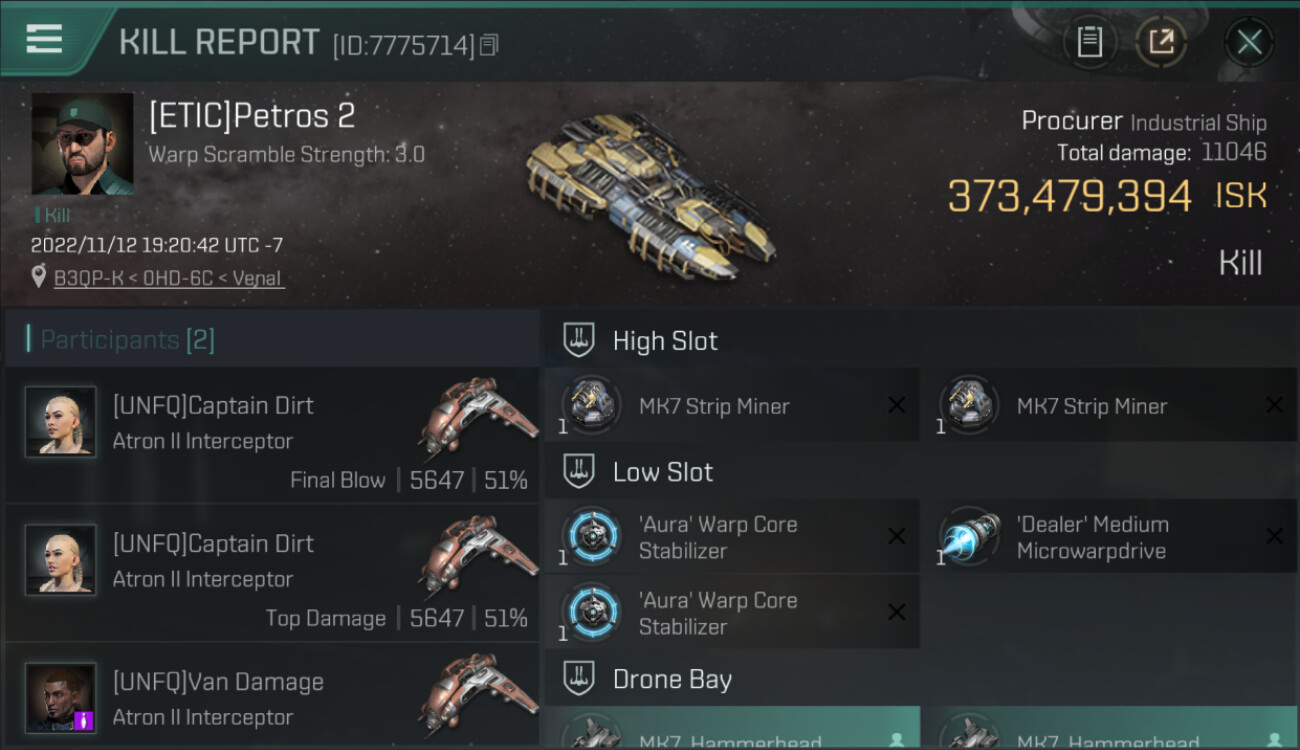Viewport: 1300px width, 750px height.
Task: Select the 'Dealer' Medium Microwarpdrive icon
Action: (x=970, y=537)
